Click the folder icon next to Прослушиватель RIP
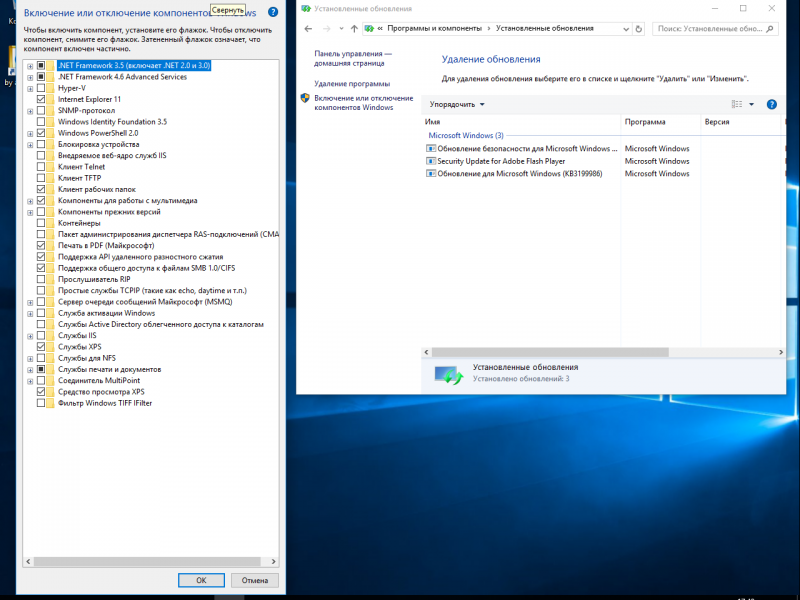 [51, 279]
